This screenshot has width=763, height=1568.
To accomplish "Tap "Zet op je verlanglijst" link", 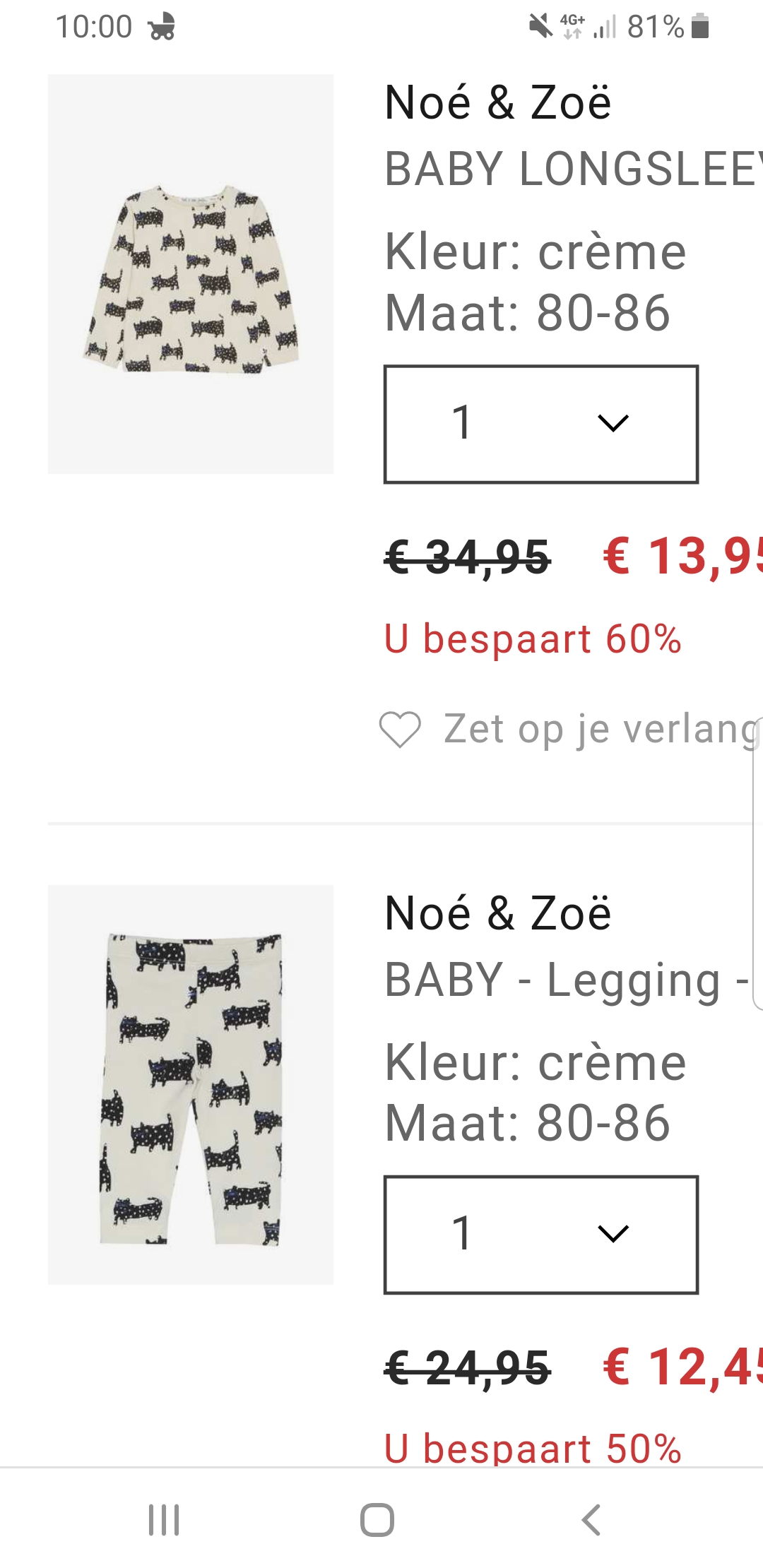I will (601, 729).
